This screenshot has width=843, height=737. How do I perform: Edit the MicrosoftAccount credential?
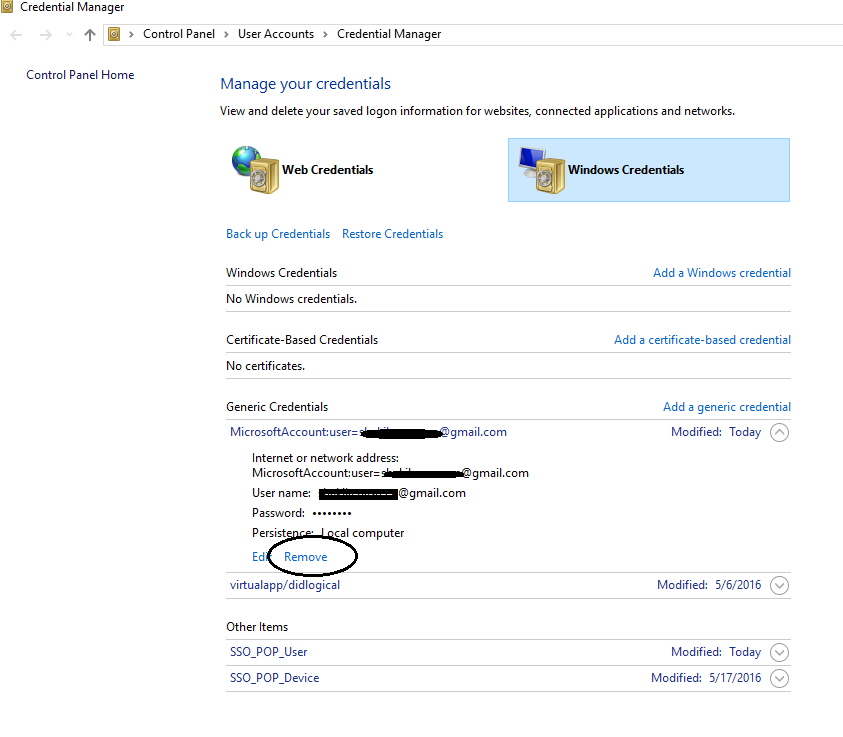click(x=260, y=556)
